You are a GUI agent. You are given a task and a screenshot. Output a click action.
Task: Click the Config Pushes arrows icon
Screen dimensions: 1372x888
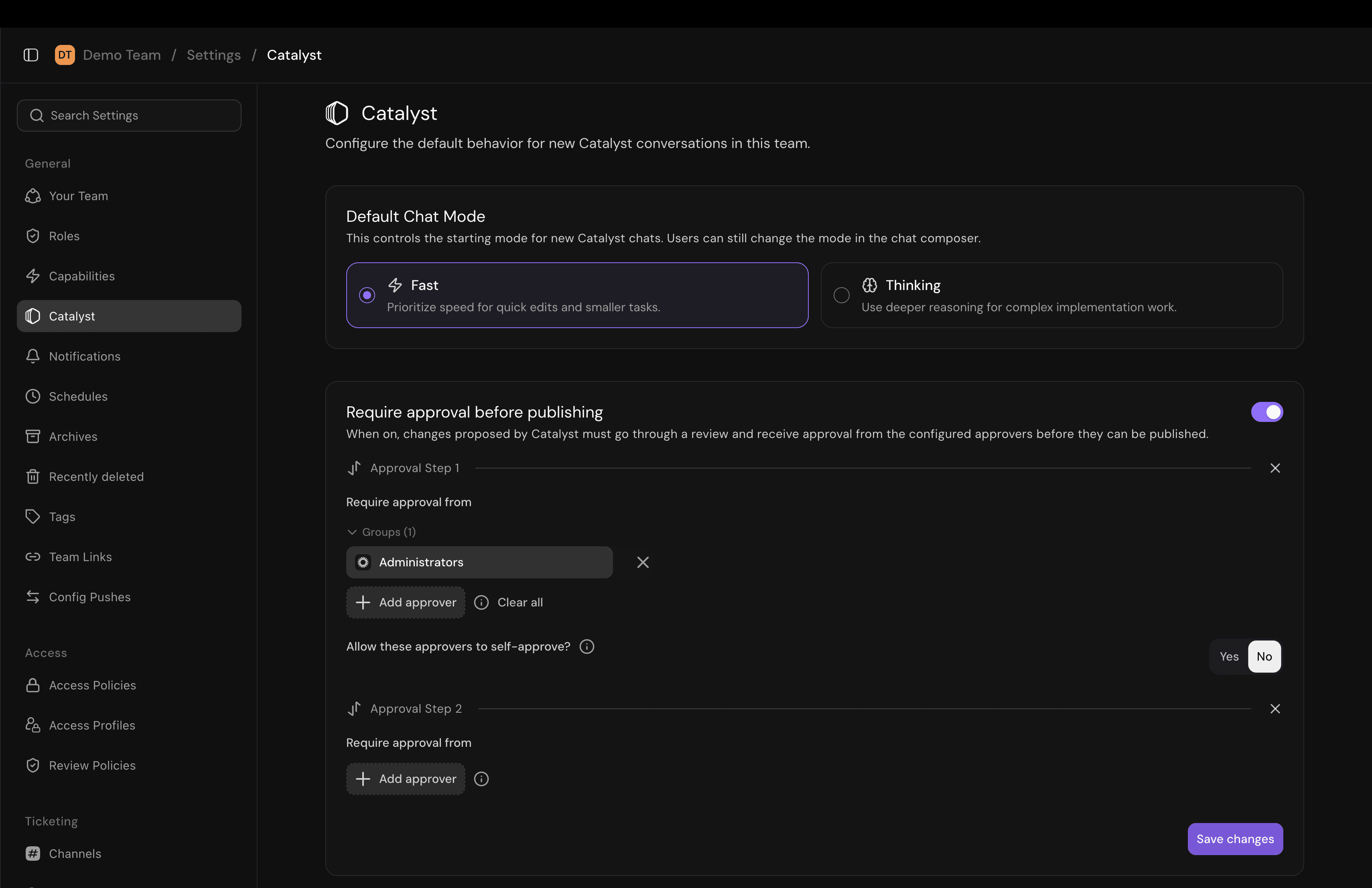pyautogui.click(x=33, y=597)
